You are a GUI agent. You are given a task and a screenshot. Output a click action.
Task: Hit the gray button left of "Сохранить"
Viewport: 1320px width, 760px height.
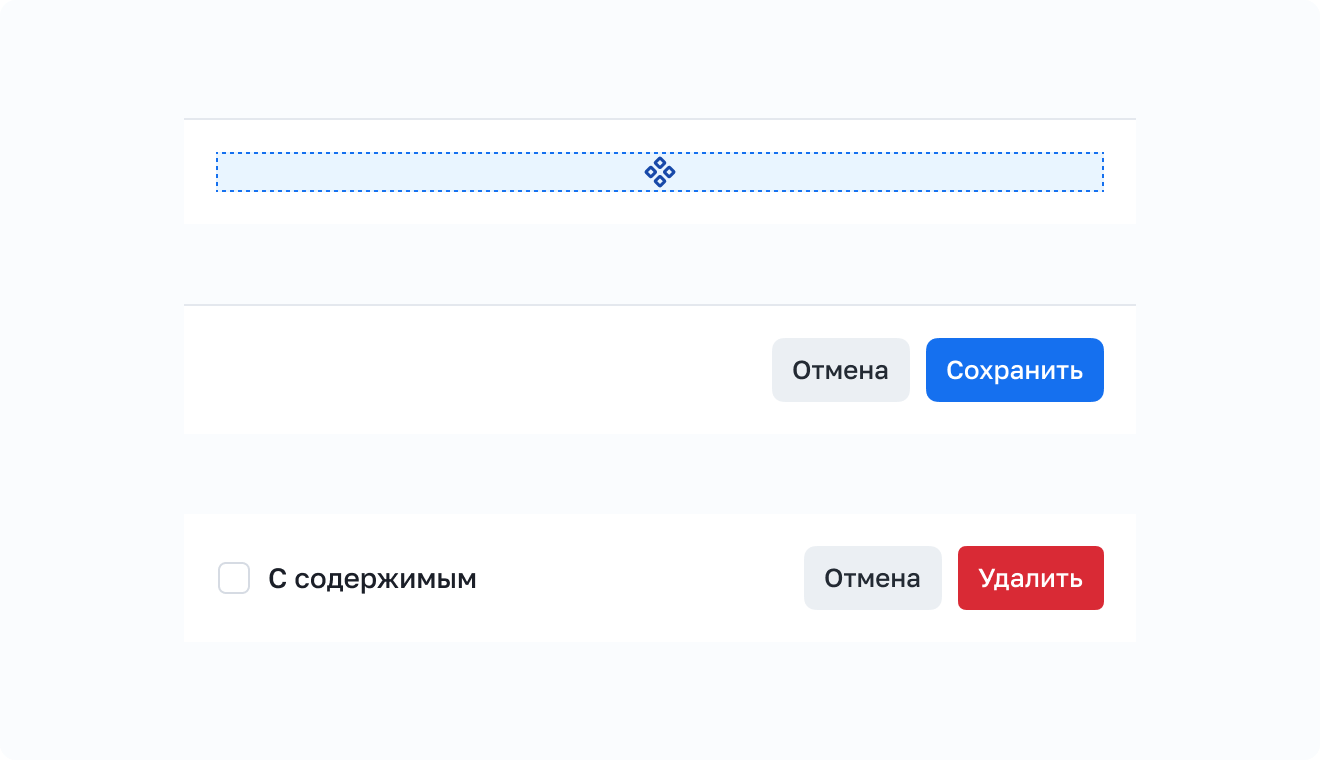pyautogui.click(x=840, y=370)
